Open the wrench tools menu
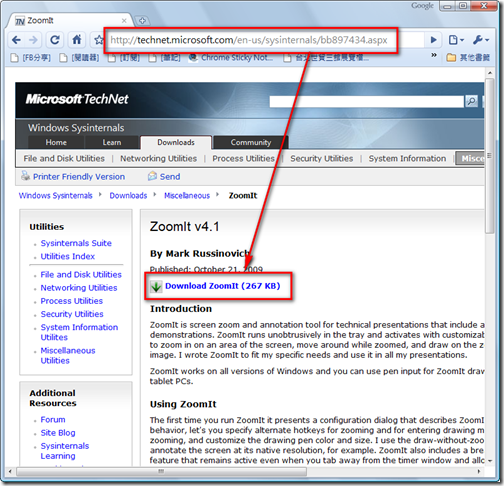 pyautogui.click(x=480, y=40)
